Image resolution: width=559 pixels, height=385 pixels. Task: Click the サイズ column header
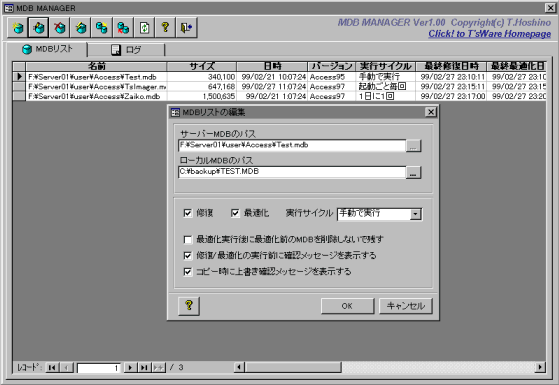point(201,66)
